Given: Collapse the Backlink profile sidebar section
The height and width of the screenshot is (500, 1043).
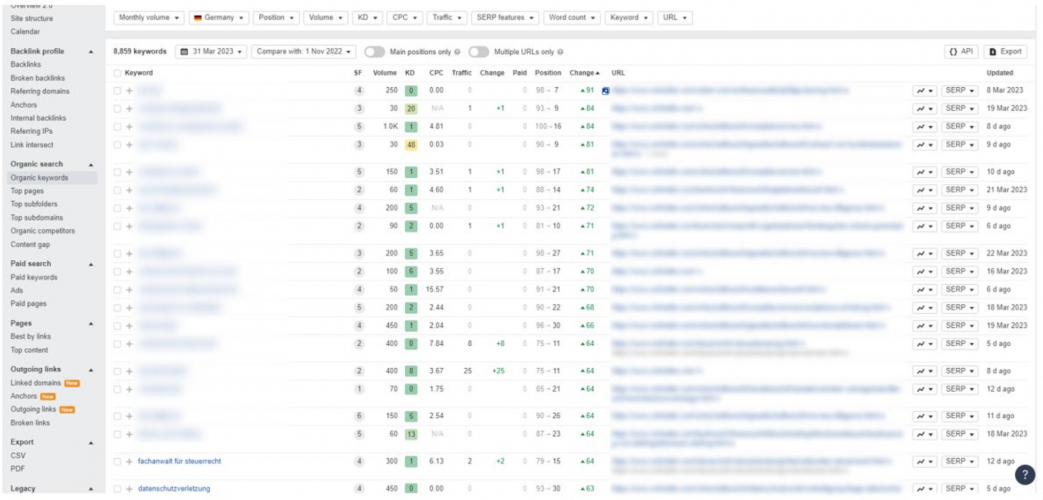Looking at the screenshot, I should click(91, 52).
